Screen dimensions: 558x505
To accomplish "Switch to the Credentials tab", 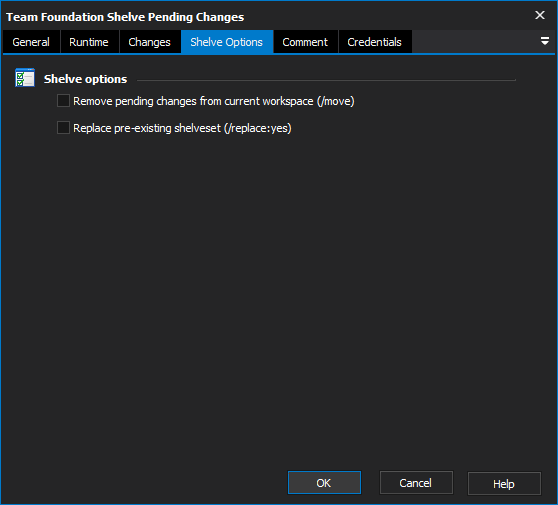I will [x=375, y=42].
